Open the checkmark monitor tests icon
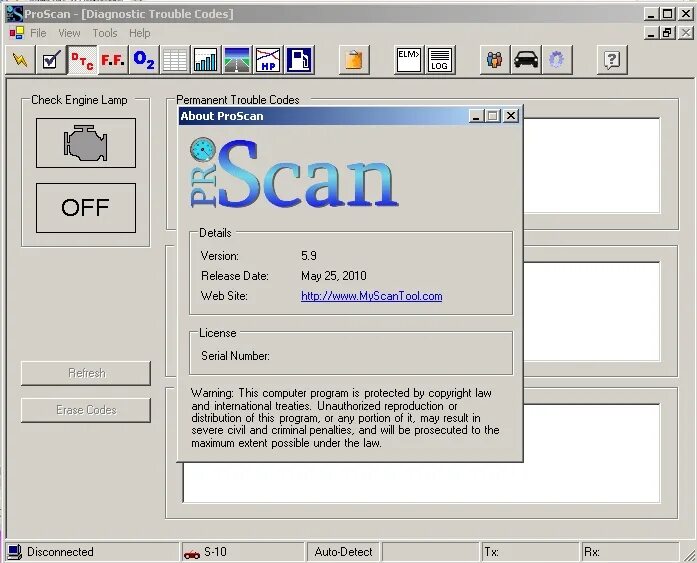The height and width of the screenshot is (563, 697). click(51, 60)
